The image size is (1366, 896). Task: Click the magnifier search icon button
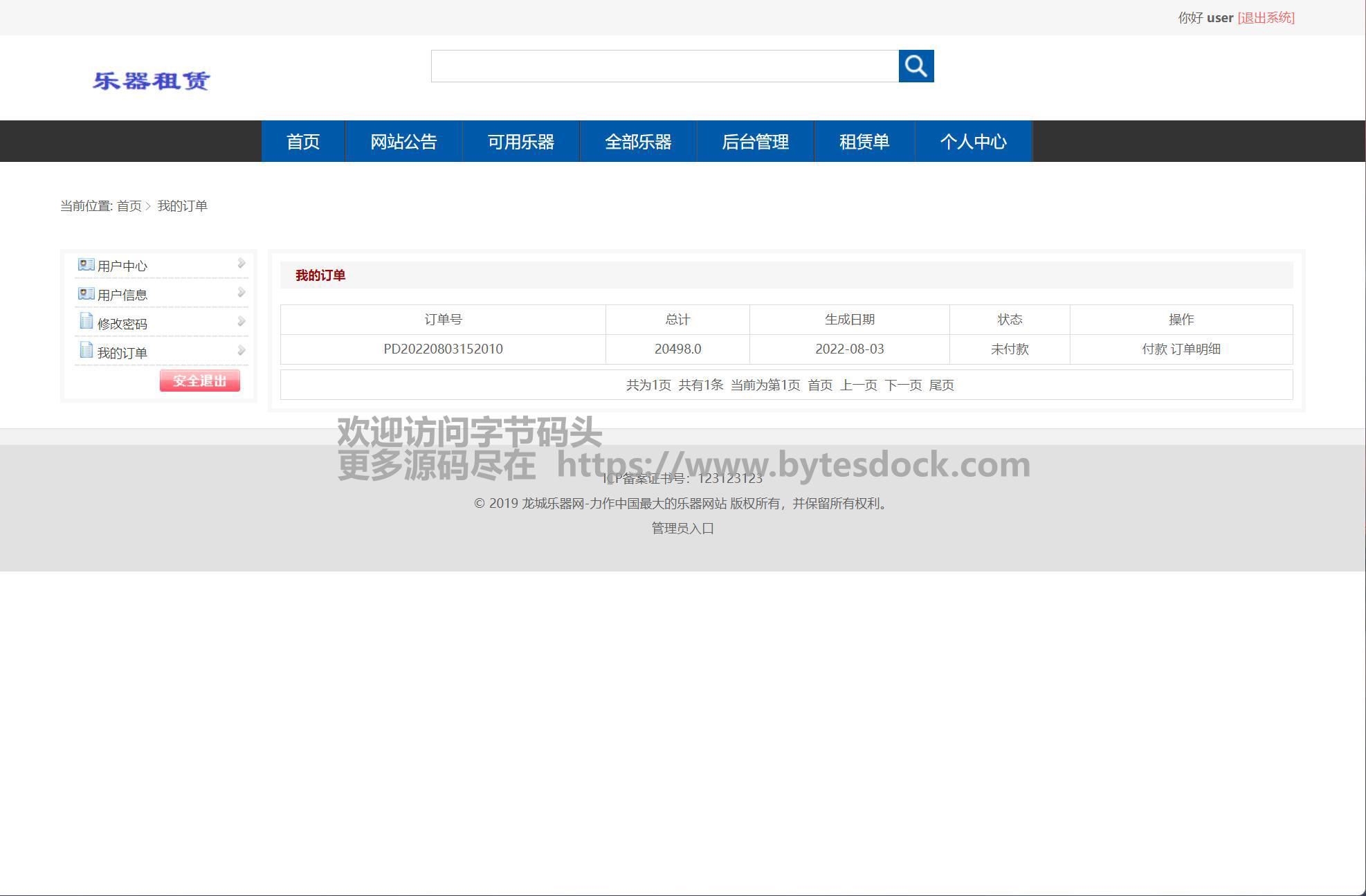916,66
